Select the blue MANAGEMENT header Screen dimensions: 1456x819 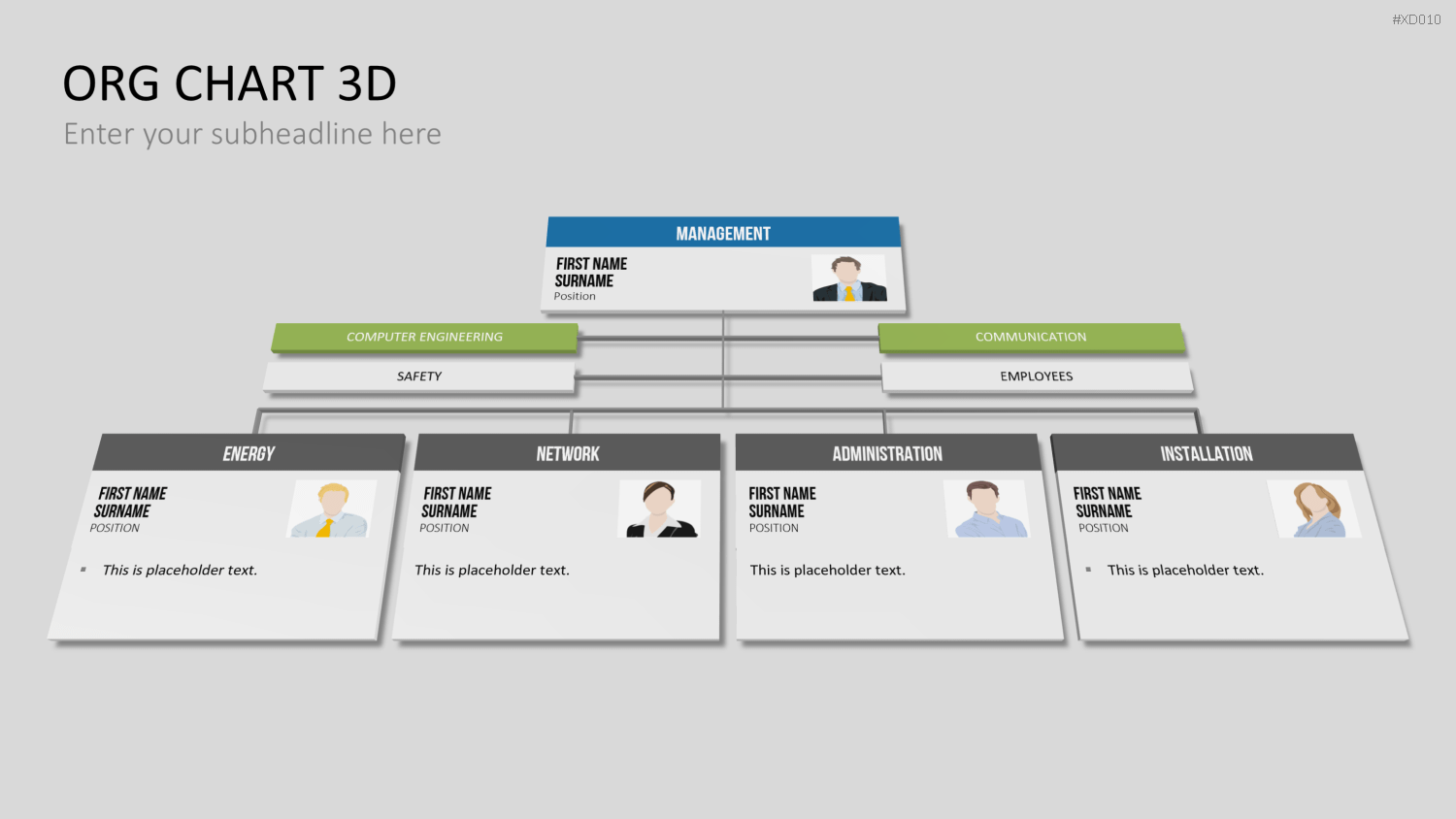coord(723,233)
